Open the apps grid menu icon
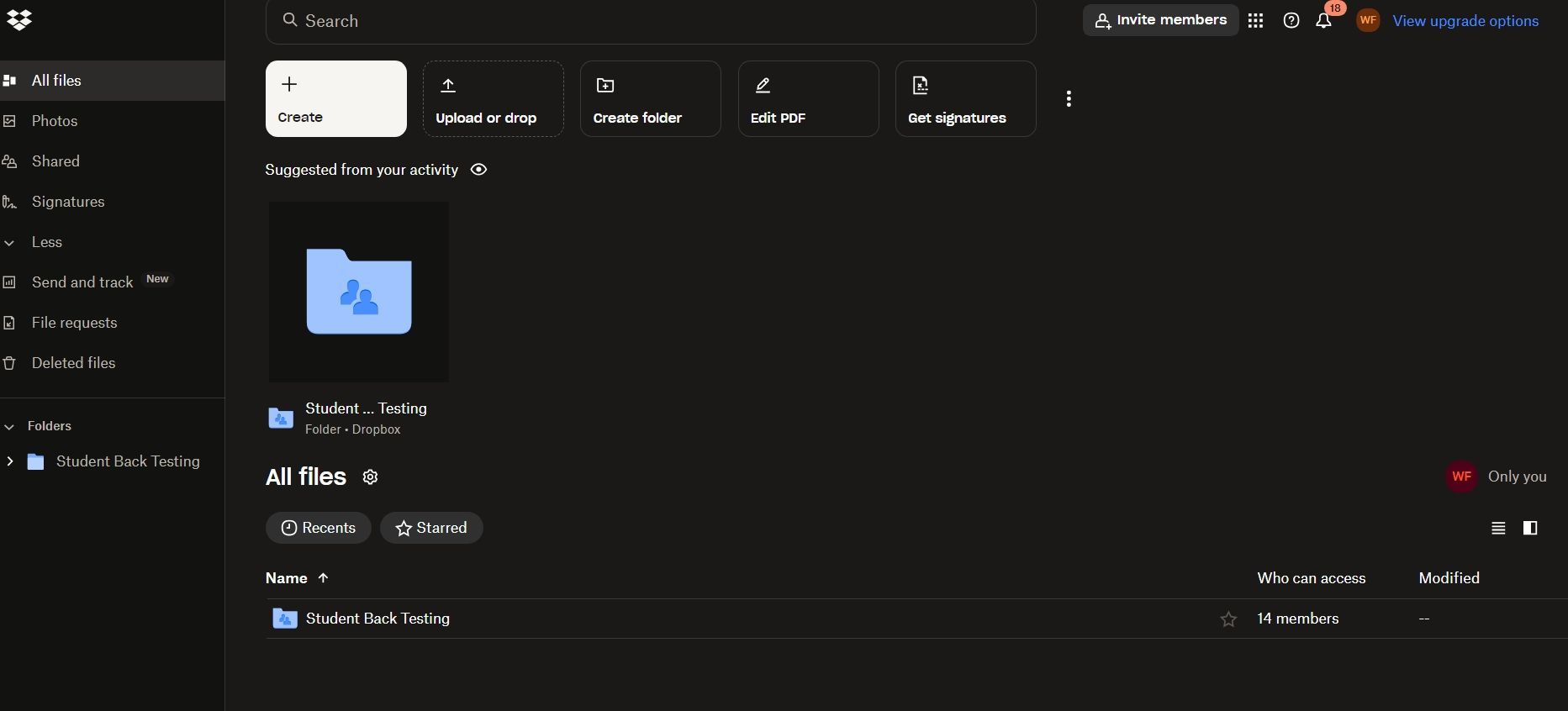 (1255, 21)
